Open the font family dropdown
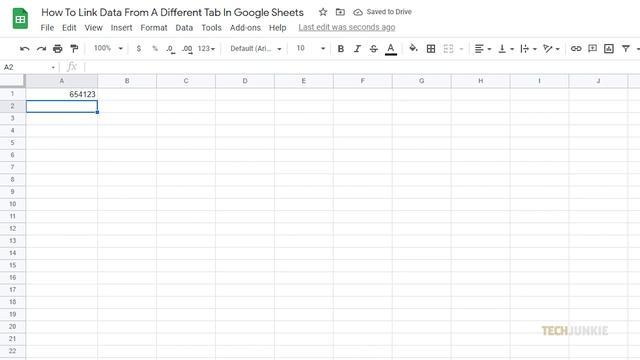 256,49
